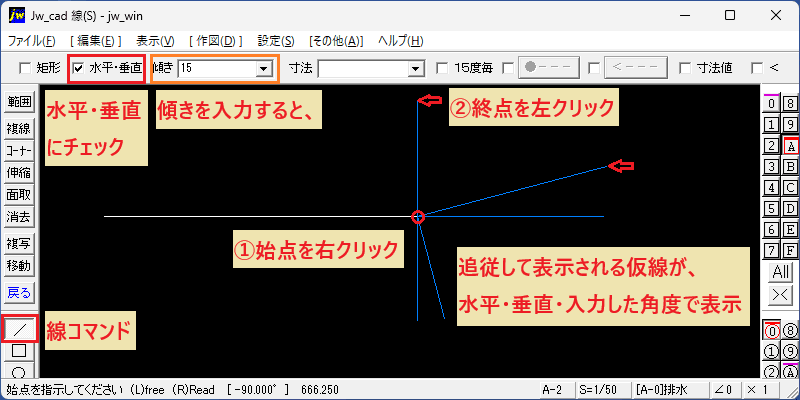The image size is (800, 400).
Task: Select layer group button 6
Action: (771, 230)
